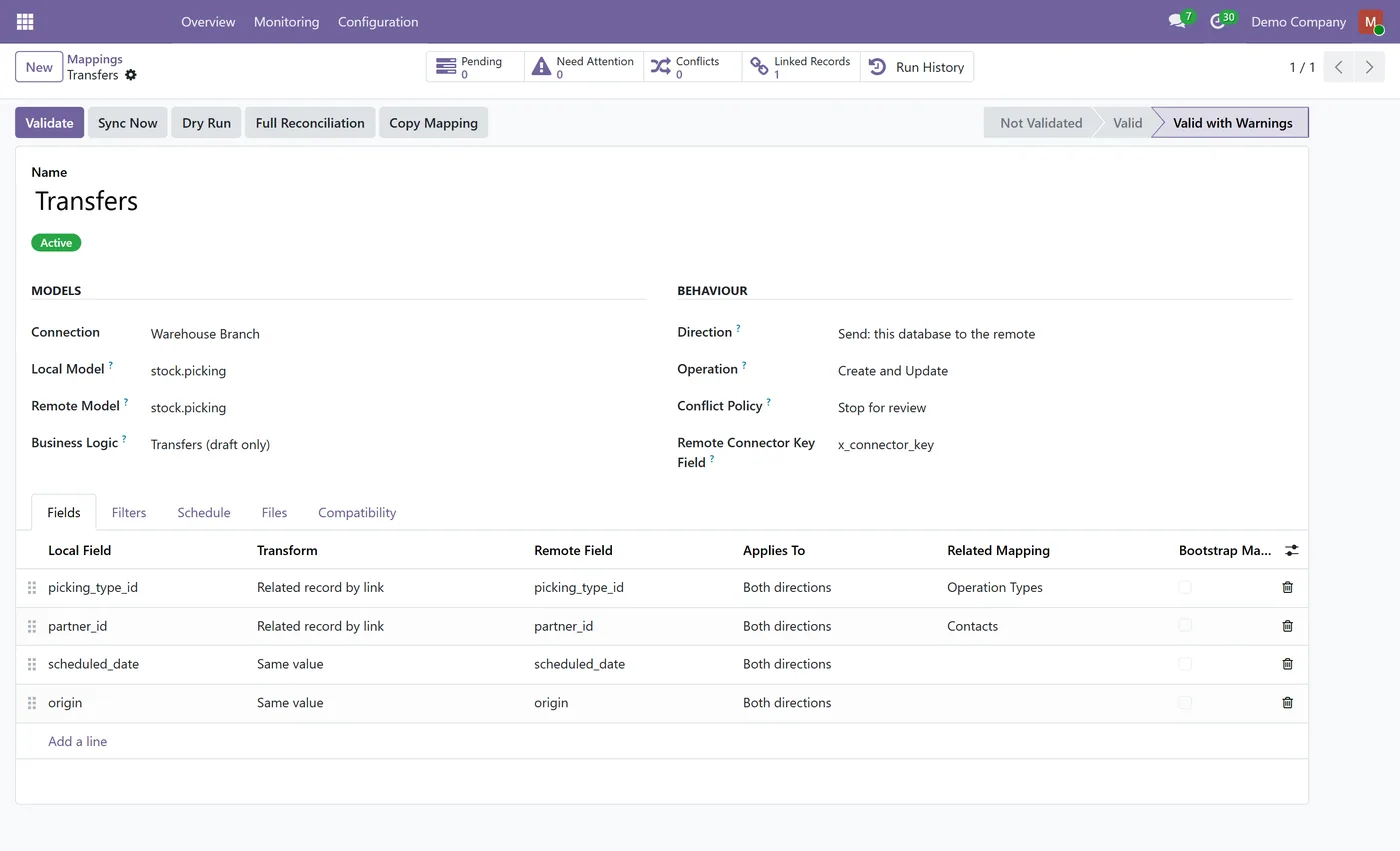Open the Connection dropdown Warehouse Branch

click(x=397, y=334)
